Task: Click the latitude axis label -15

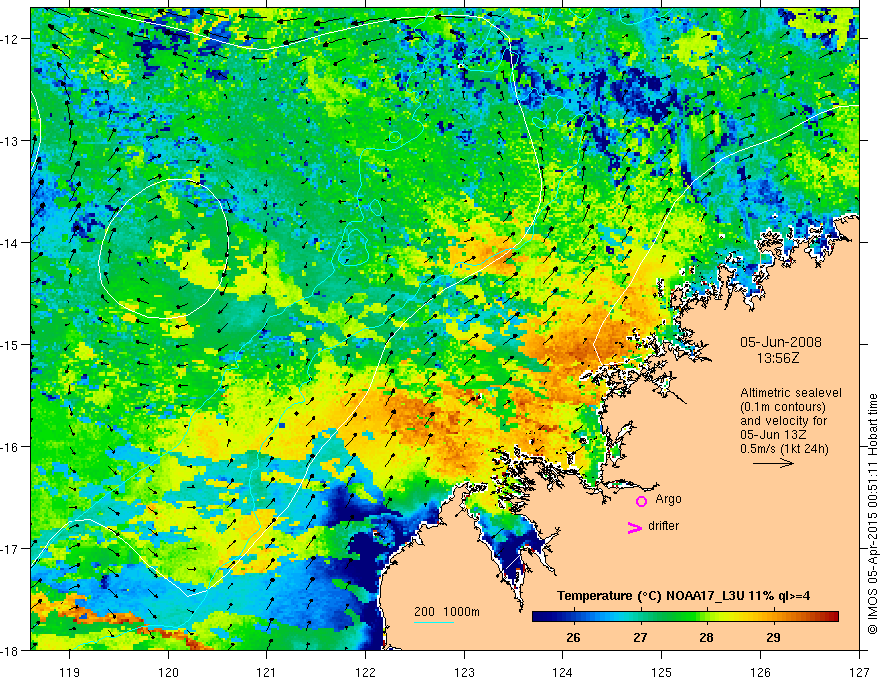Action: coord(12,345)
